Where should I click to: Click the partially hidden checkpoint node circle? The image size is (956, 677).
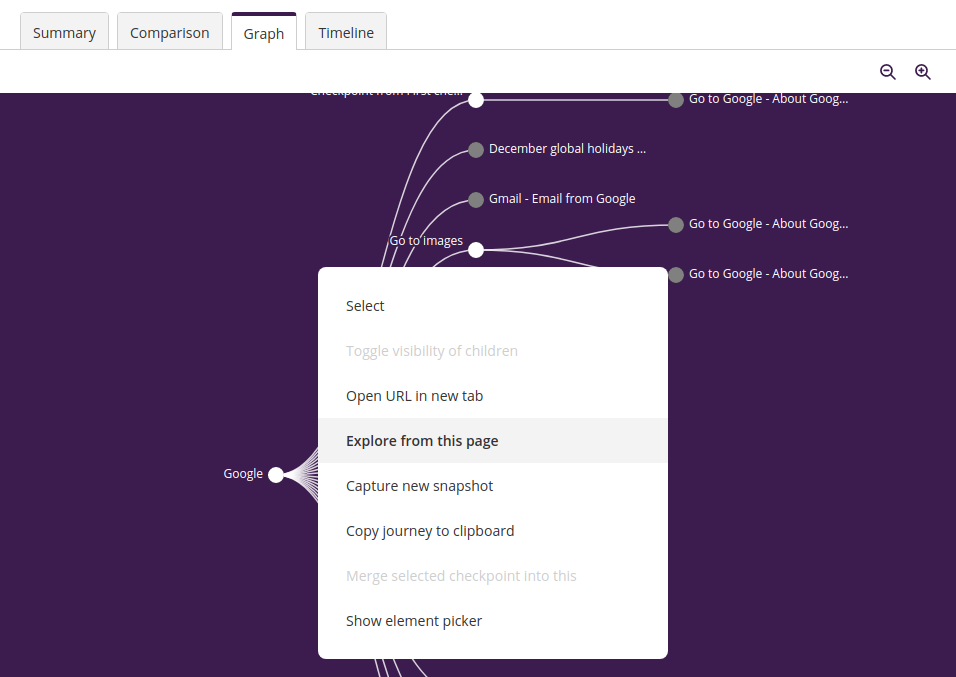coord(476,100)
